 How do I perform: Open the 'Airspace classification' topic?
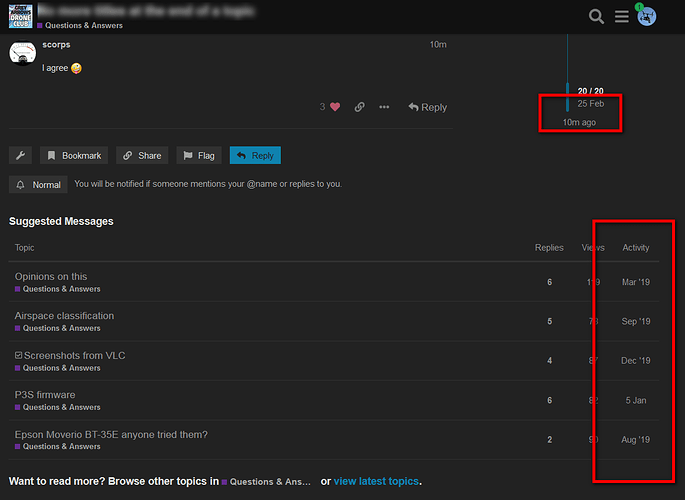point(64,316)
